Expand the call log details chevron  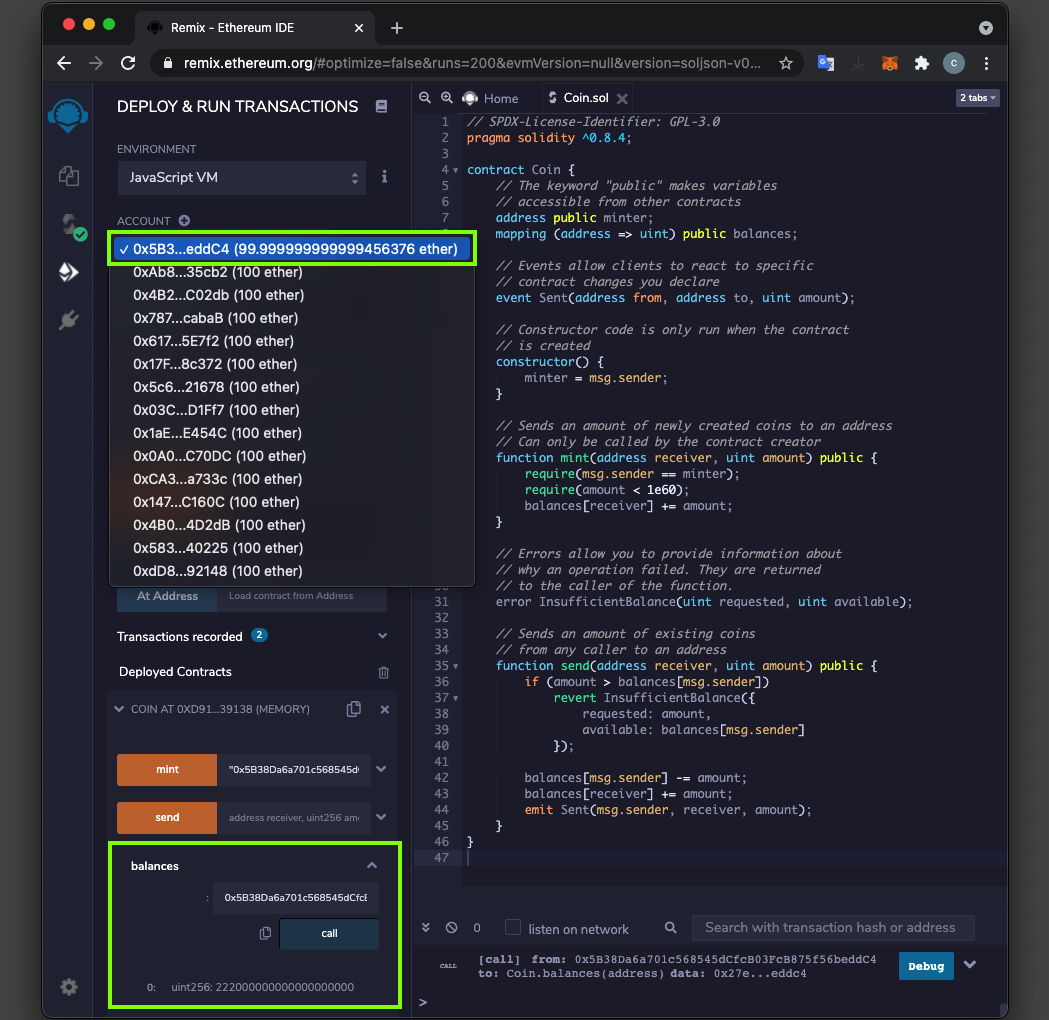pos(969,964)
